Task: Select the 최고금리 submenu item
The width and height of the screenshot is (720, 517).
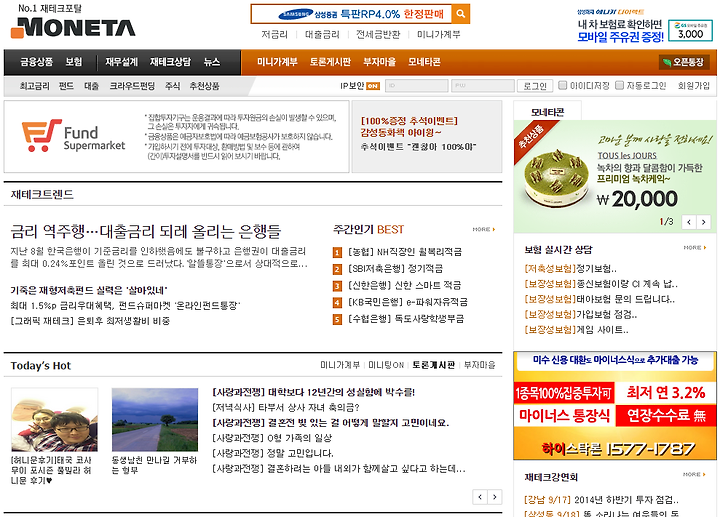Action: (x=34, y=86)
